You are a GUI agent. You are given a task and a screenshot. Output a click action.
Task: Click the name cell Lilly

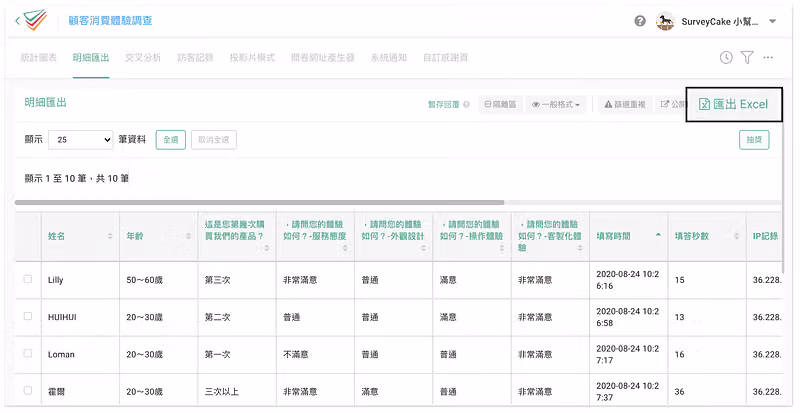click(x=56, y=280)
